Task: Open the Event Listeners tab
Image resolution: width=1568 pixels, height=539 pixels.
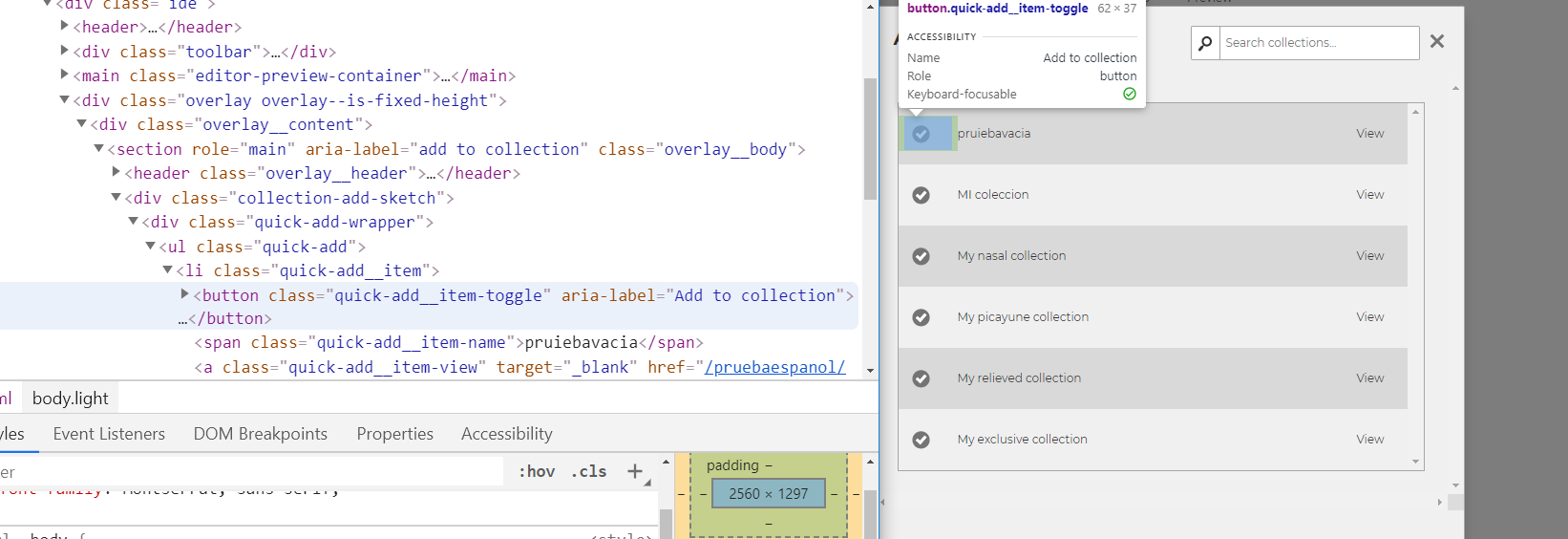Action: tap(109, 434)
